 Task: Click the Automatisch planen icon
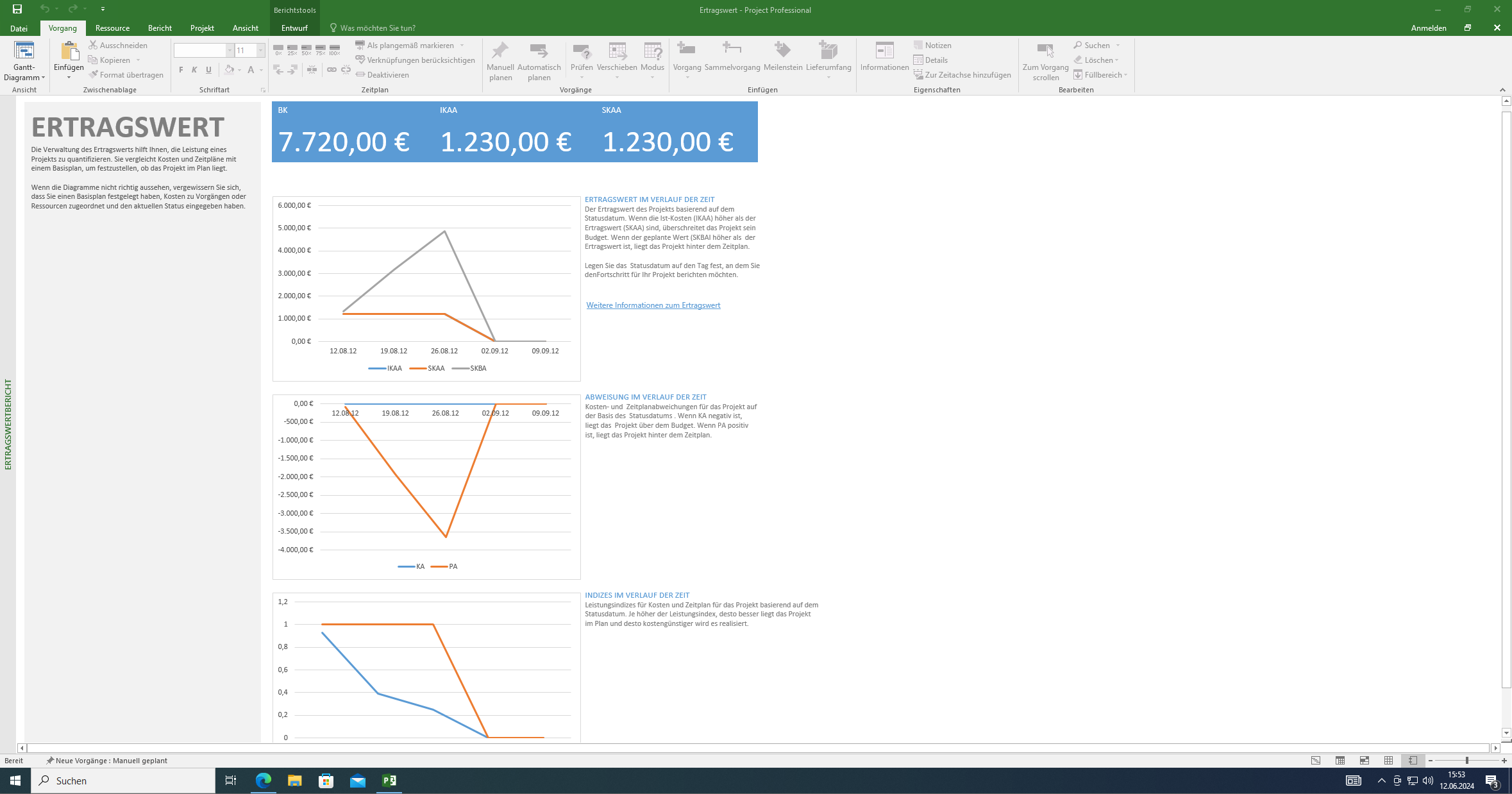(539, 51)
